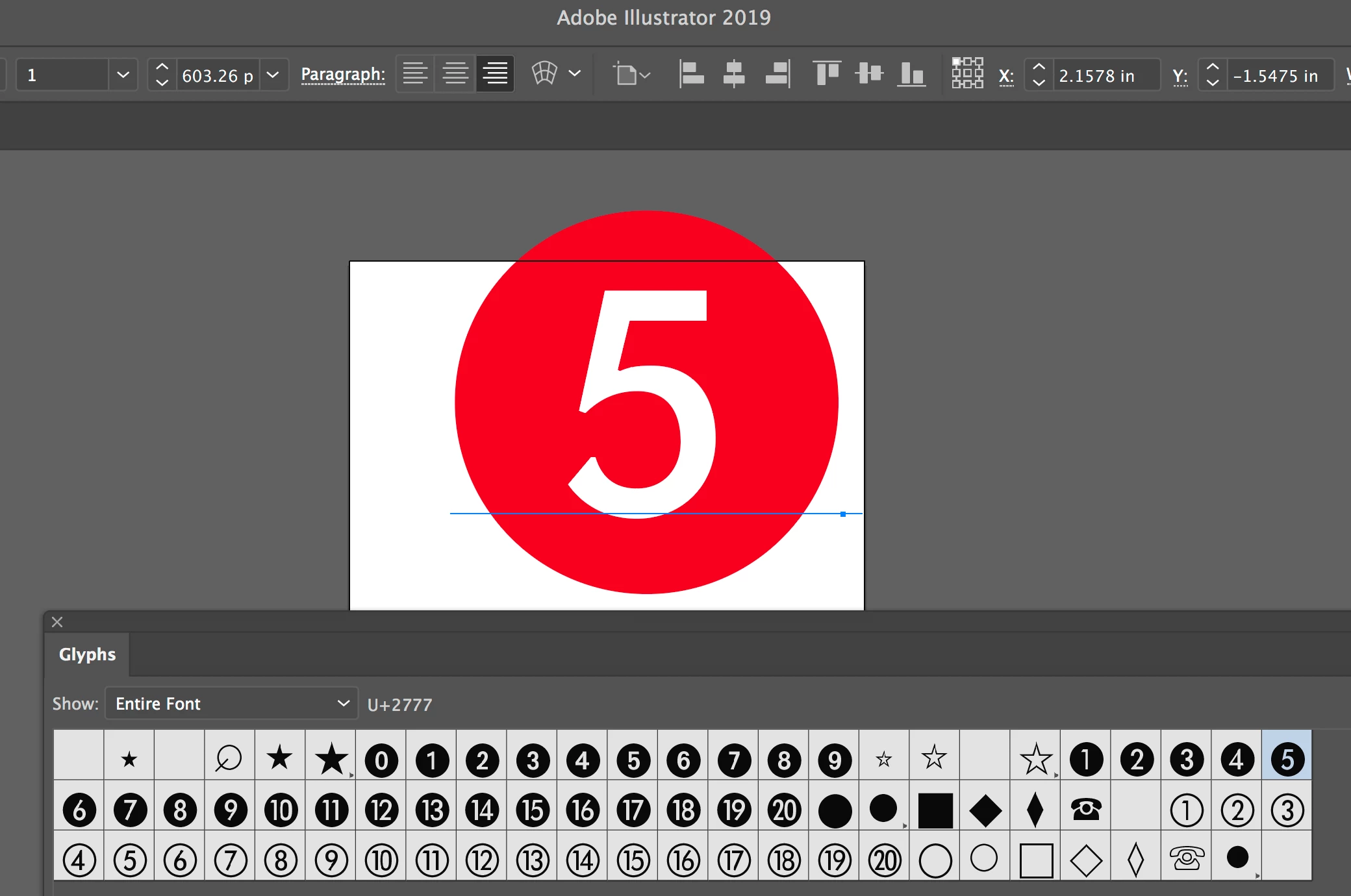Click vertical align top icon
Screen dimensions: 1351x896
point(826,74)
